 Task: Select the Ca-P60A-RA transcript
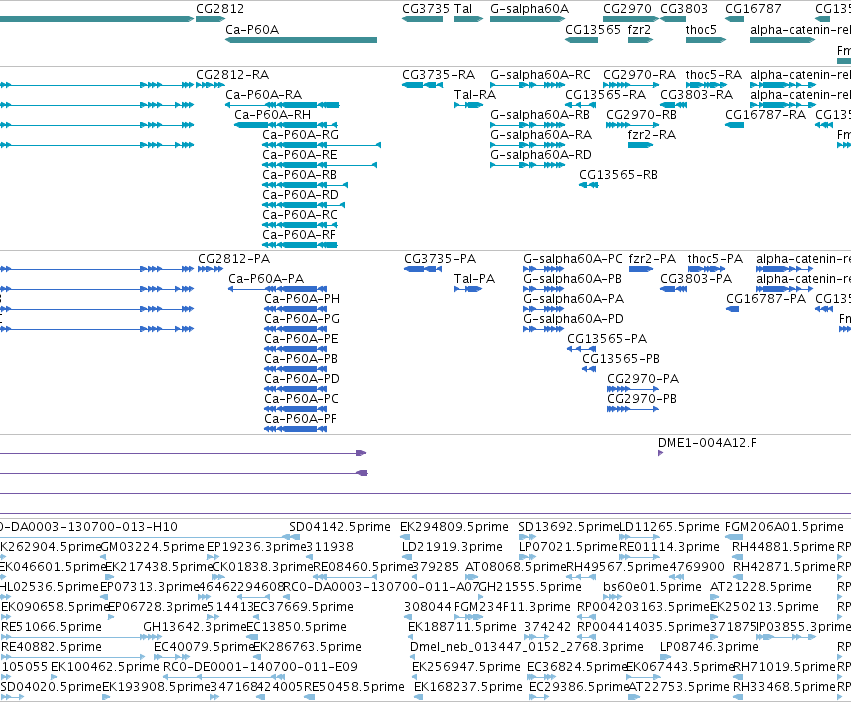click(x=282, y=105)
